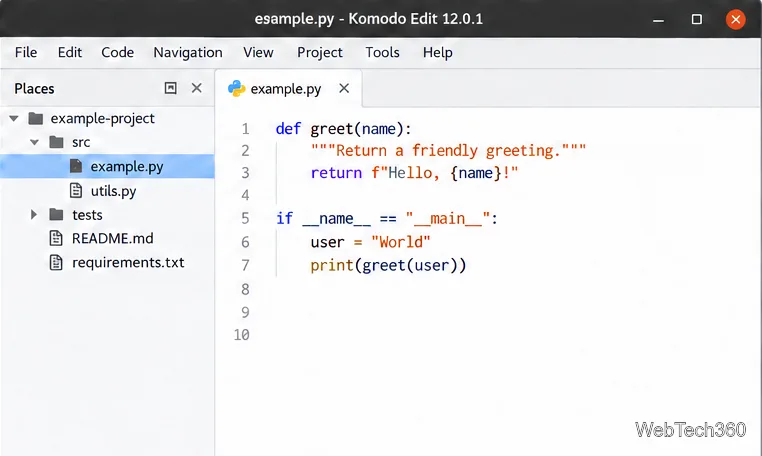Viewport: 762px width, 456px height.
Task: Click the requirements.txt file icon
Action: point(56,262)
